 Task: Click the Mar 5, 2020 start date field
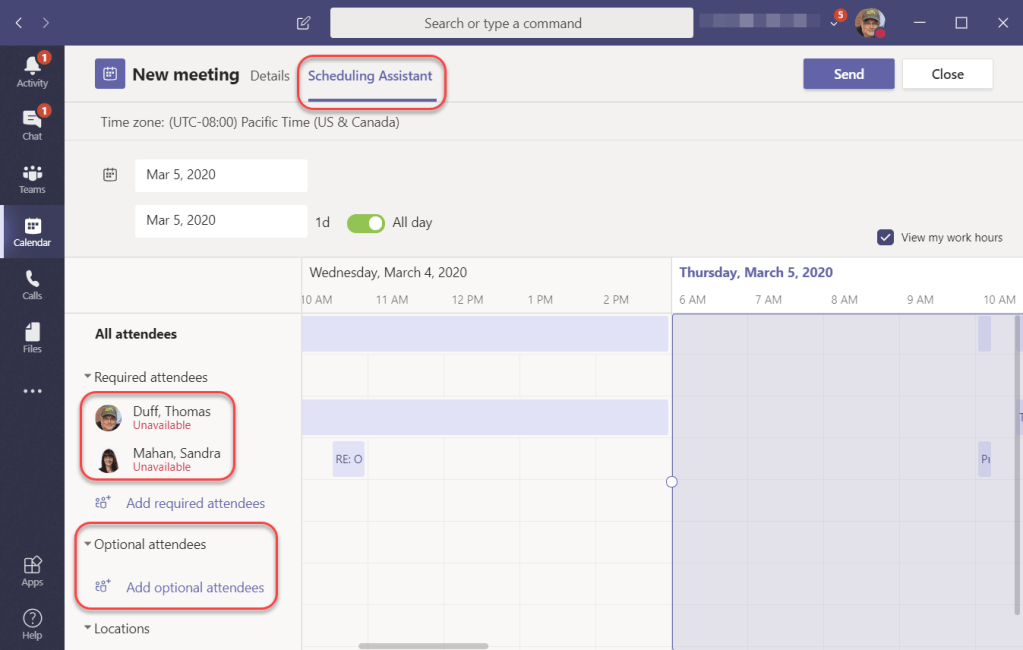coord(220,175)
